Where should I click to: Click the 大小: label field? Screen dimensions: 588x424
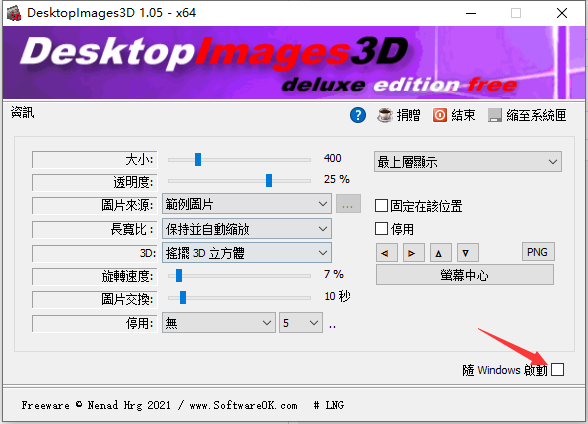(x=94, y=160)
